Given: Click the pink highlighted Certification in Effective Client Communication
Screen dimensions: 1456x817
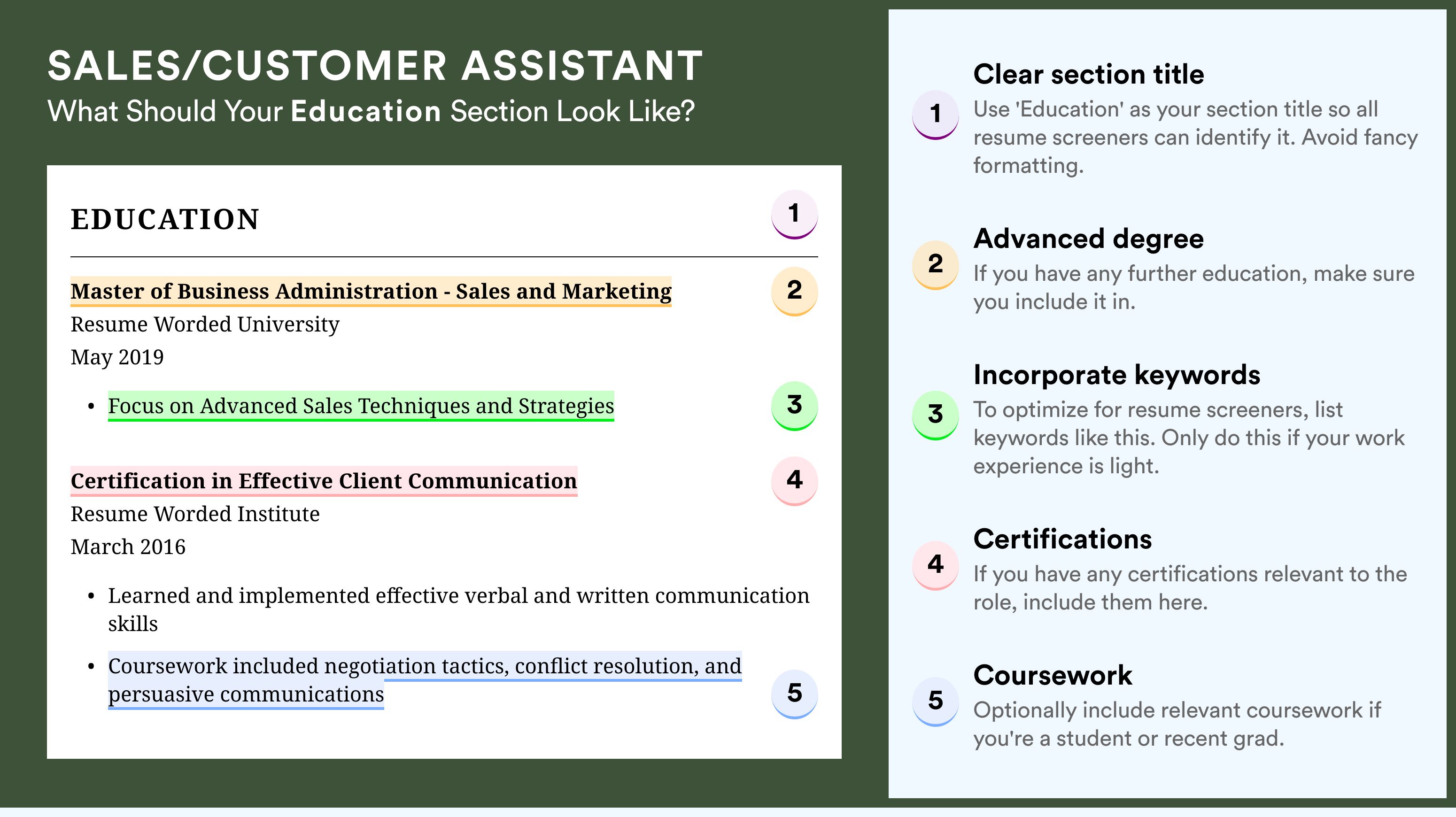Looking at the screenshot, I should (x=324, y=481).
